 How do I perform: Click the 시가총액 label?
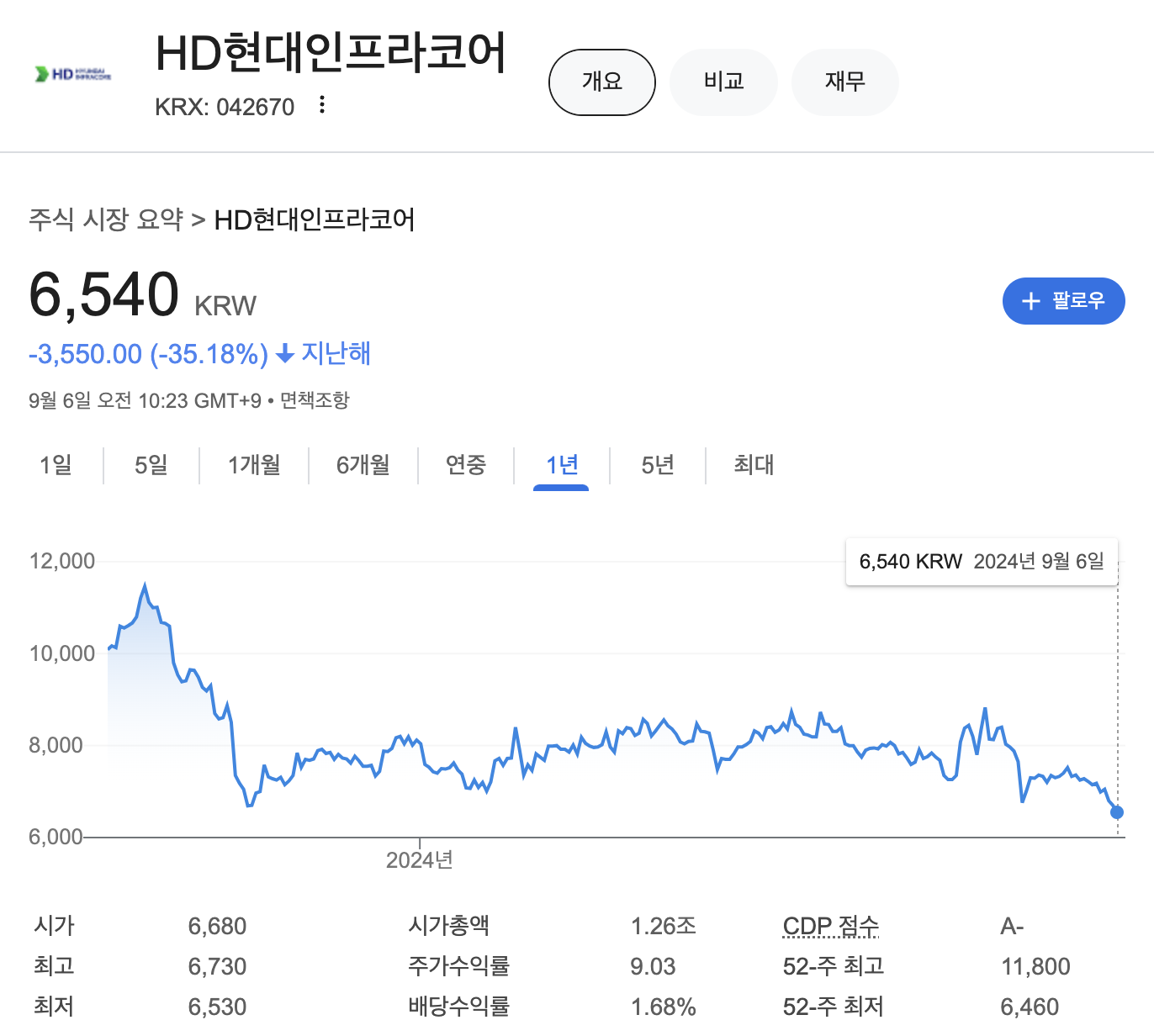[x=448, y=926]
